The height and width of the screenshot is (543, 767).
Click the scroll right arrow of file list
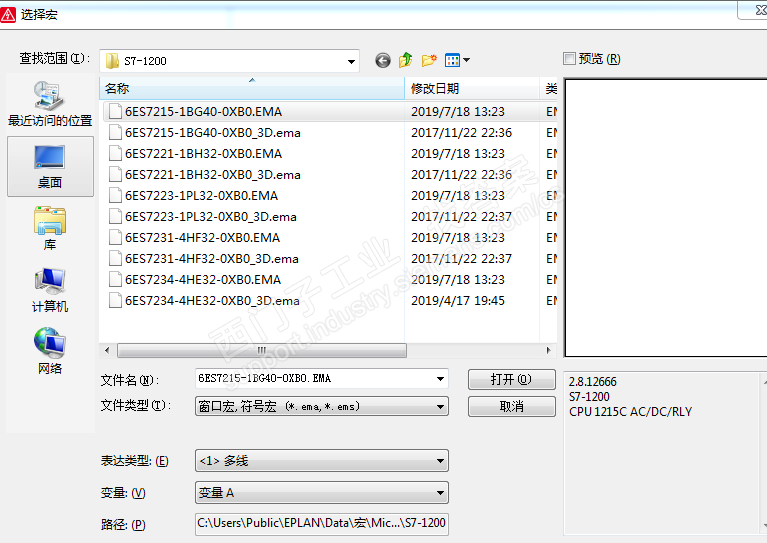pyautogui.click(x=548, y=350)
